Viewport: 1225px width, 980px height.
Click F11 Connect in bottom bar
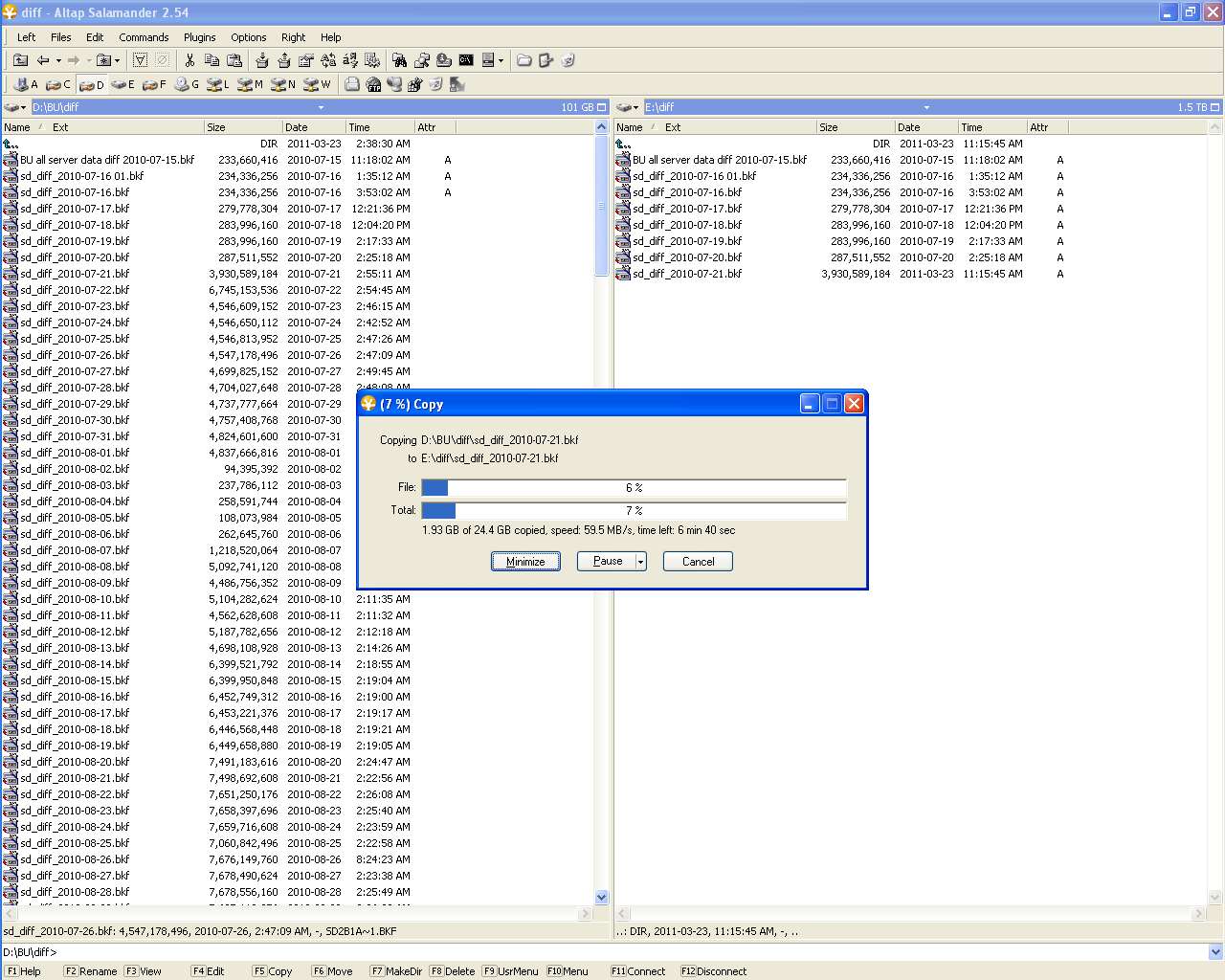tap(638, 971)
